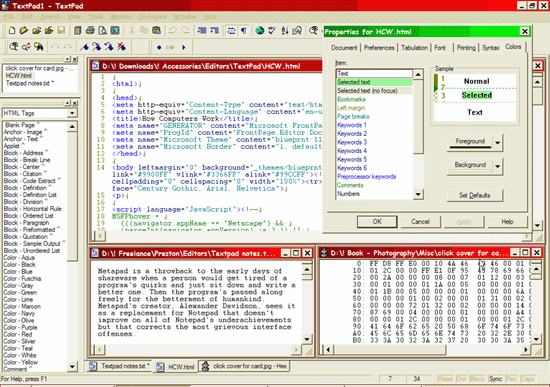Run the spell check icon
The width and height of the screenshot is (550, 387).
pyautogui.click(x=272, y=31)
